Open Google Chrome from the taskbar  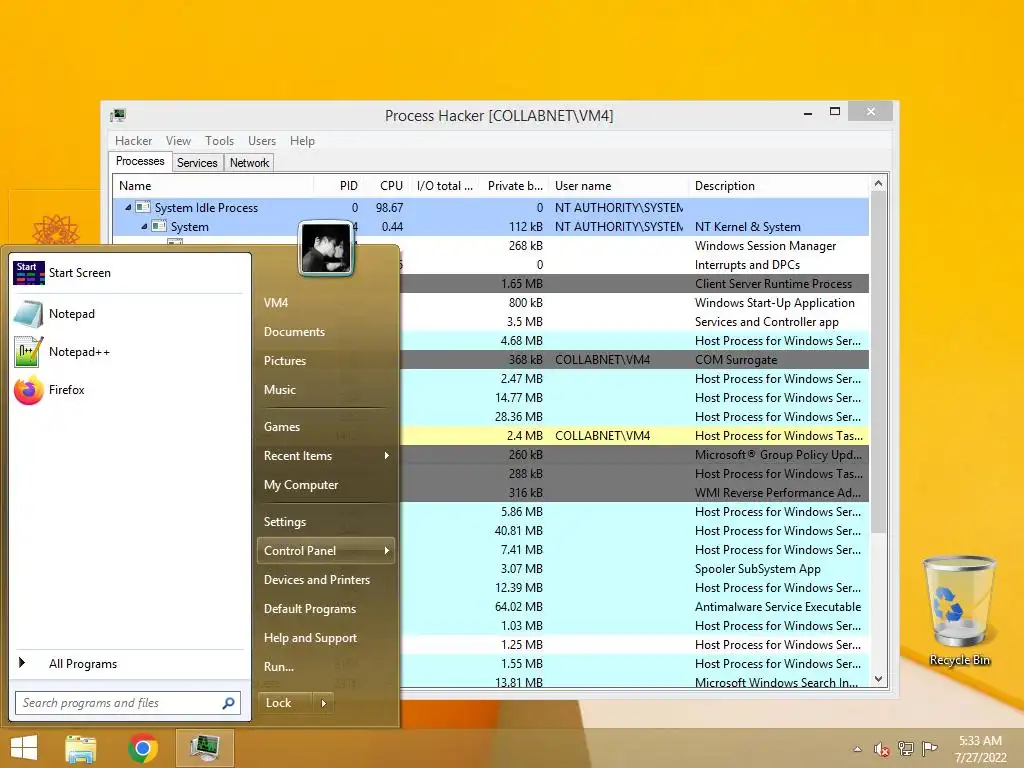click(x=143, y=748)
